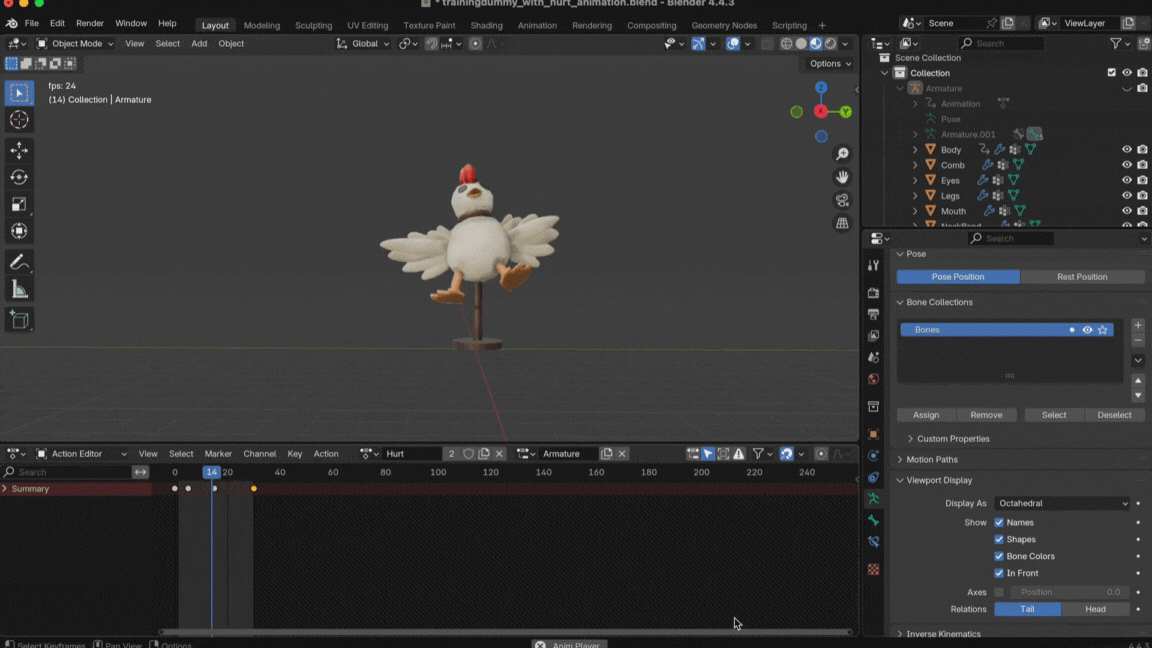Screen dimensions: 1152x648
Task: Open the World properties tab
Action: click(874, 379)
